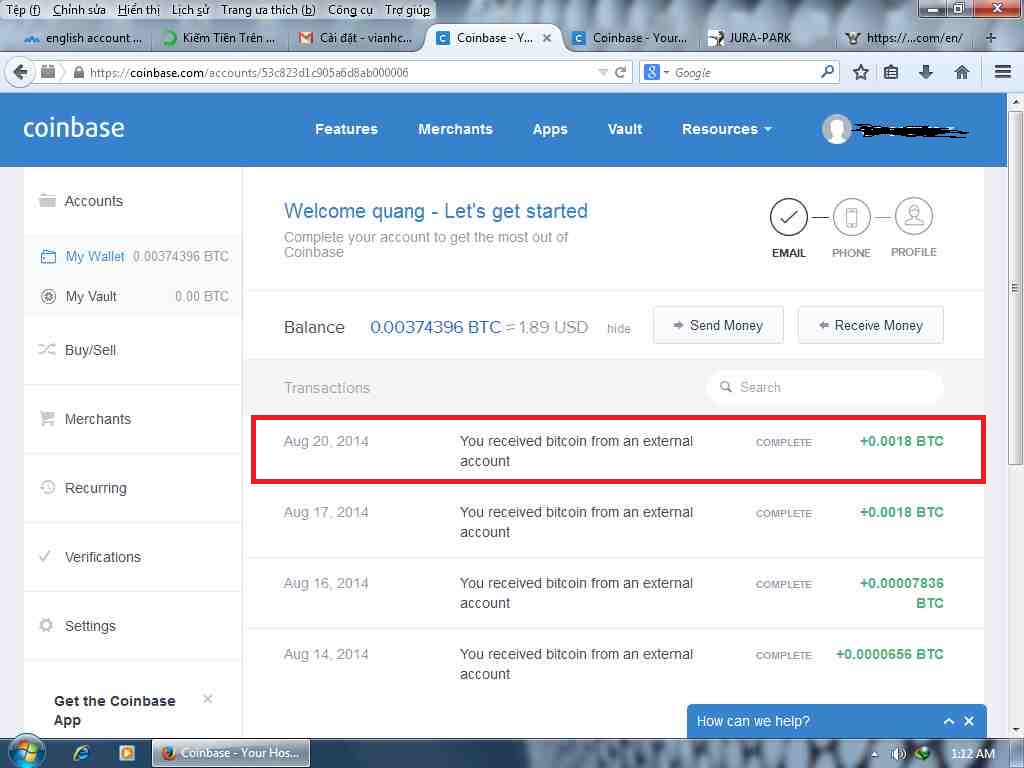This screenshot has width=1024, height=768.
Task: Click the reload page icon
Action: 620,72
